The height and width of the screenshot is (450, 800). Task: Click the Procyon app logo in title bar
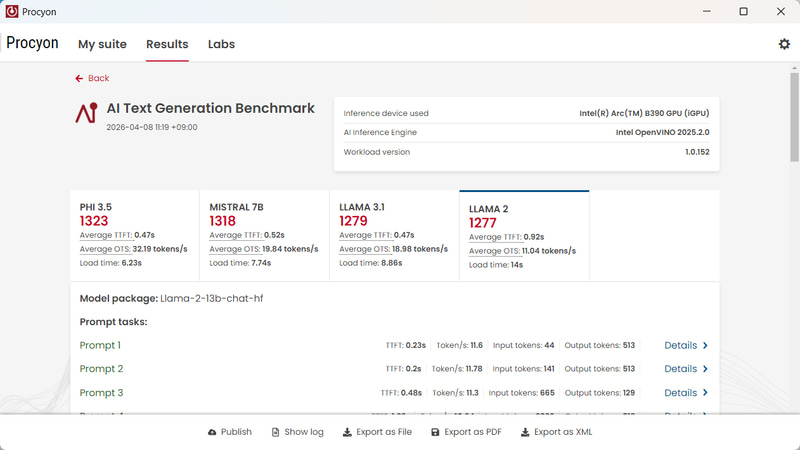[12, 11]
